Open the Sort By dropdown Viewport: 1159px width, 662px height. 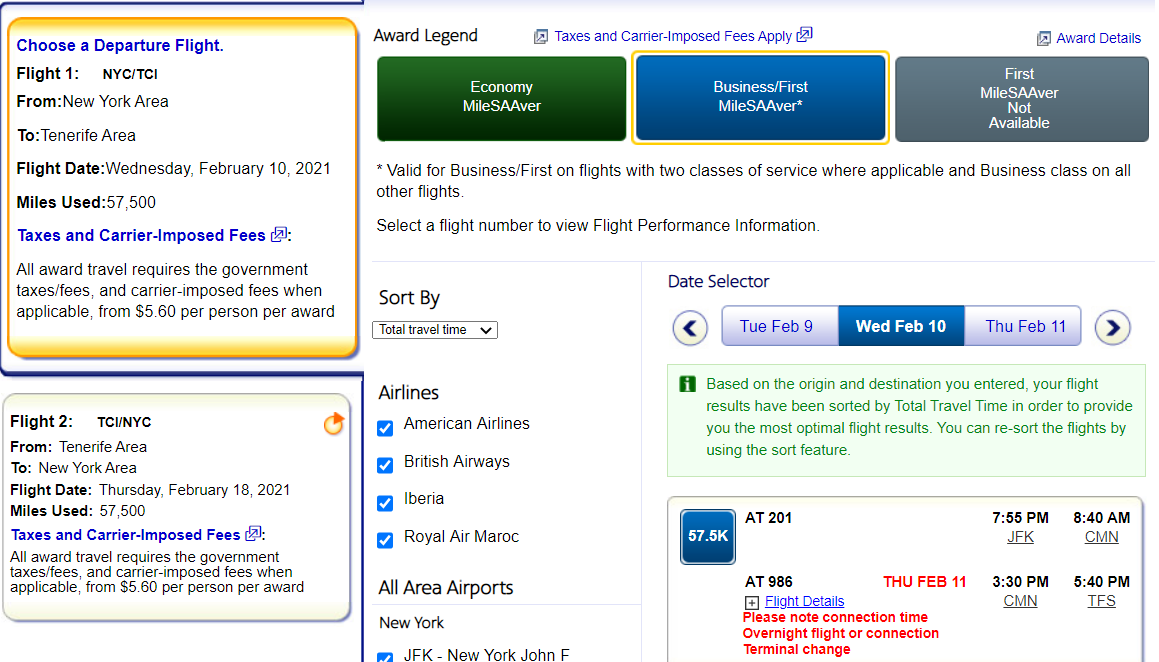[435, 330]
